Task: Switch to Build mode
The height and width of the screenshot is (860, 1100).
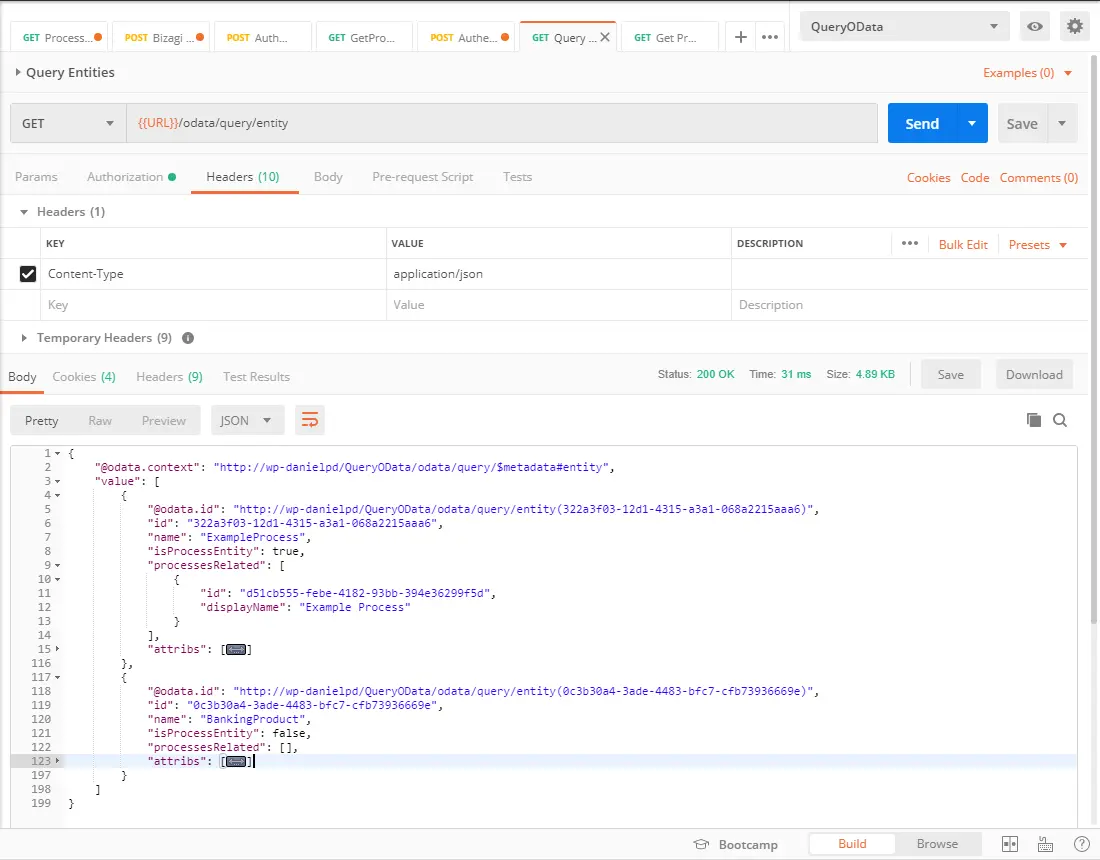Action: (852, 844)
